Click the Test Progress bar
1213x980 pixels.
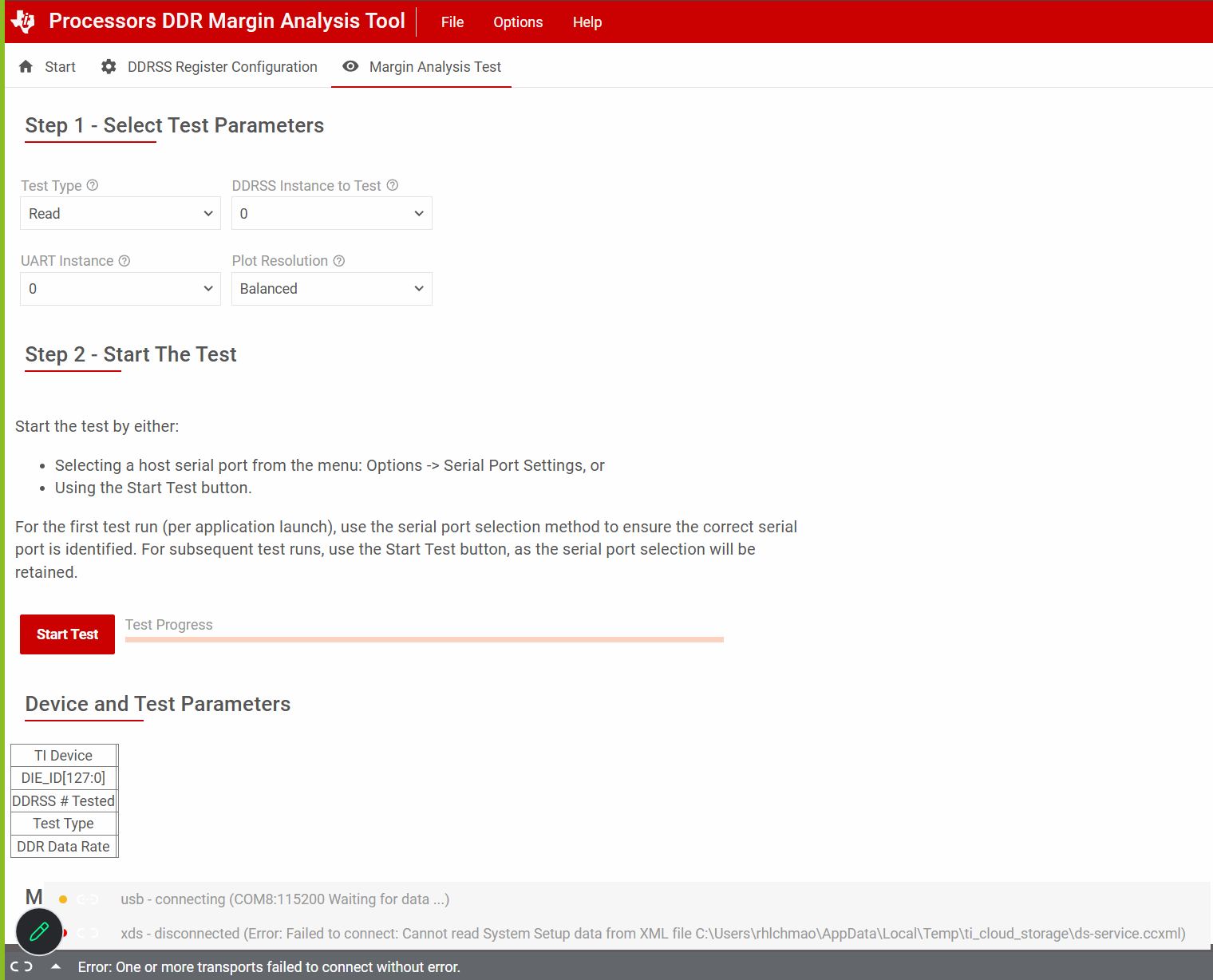coord(425,639)
